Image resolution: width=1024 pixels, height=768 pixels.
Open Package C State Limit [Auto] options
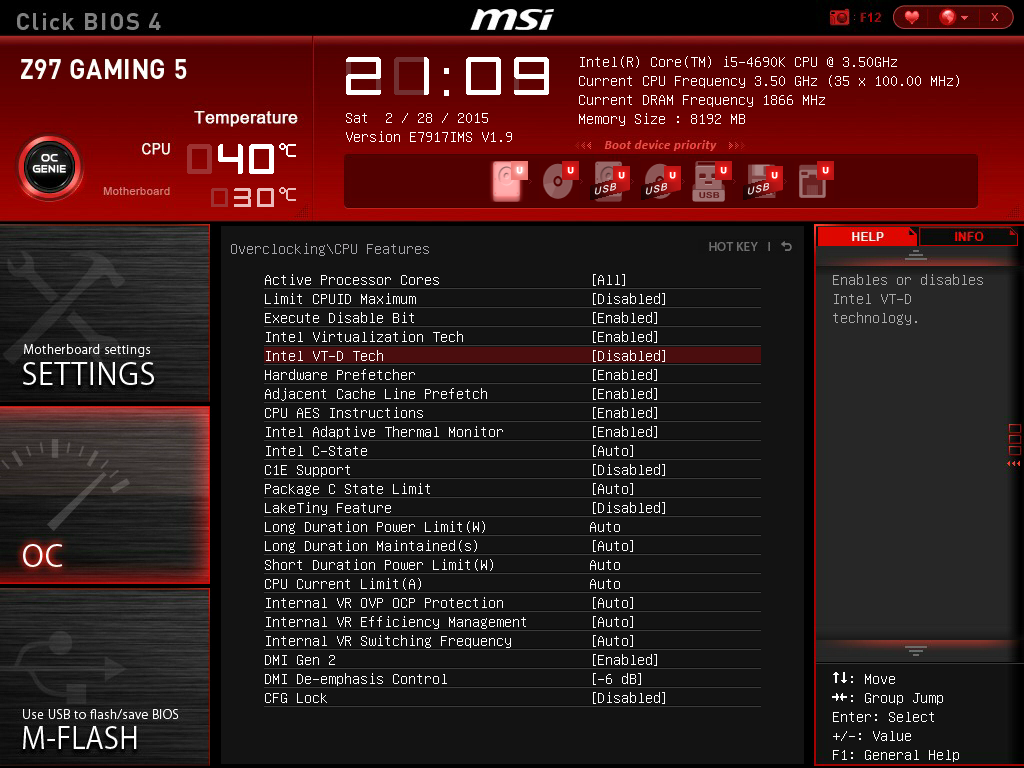pyautogui.click(x=613, y=489)
